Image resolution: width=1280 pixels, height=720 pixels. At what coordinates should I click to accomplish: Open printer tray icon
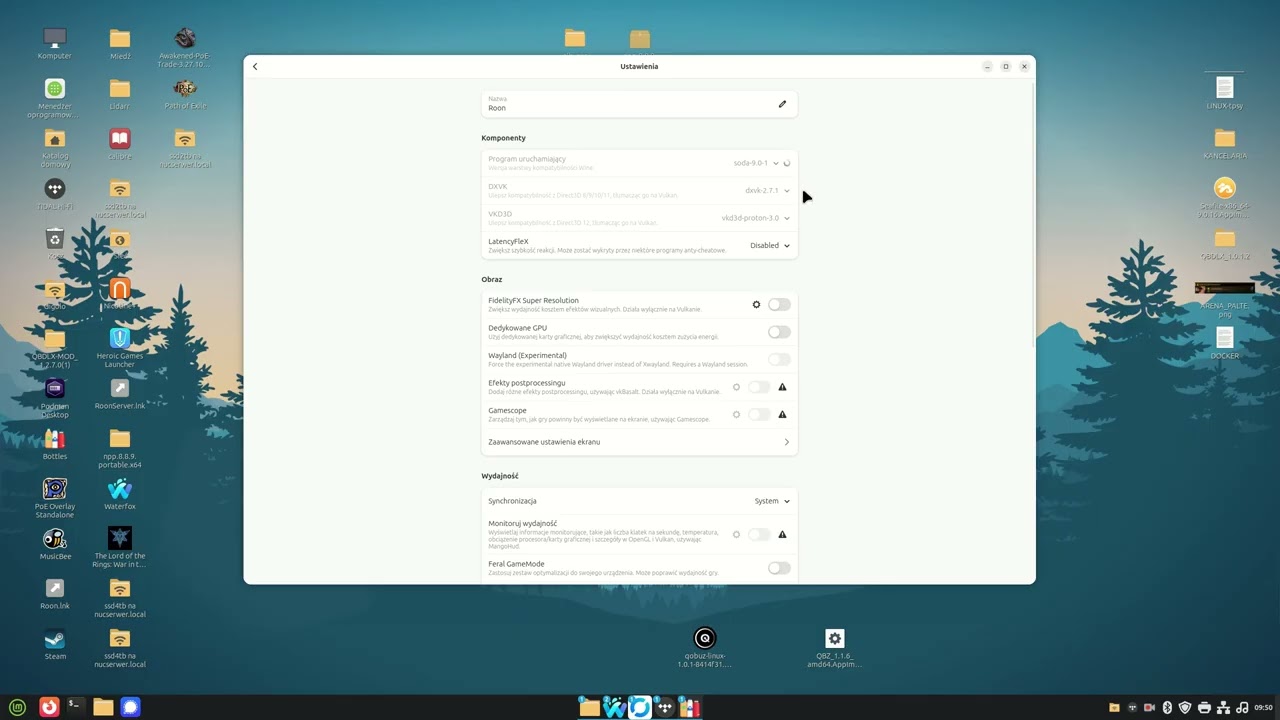click(1204, 707)
